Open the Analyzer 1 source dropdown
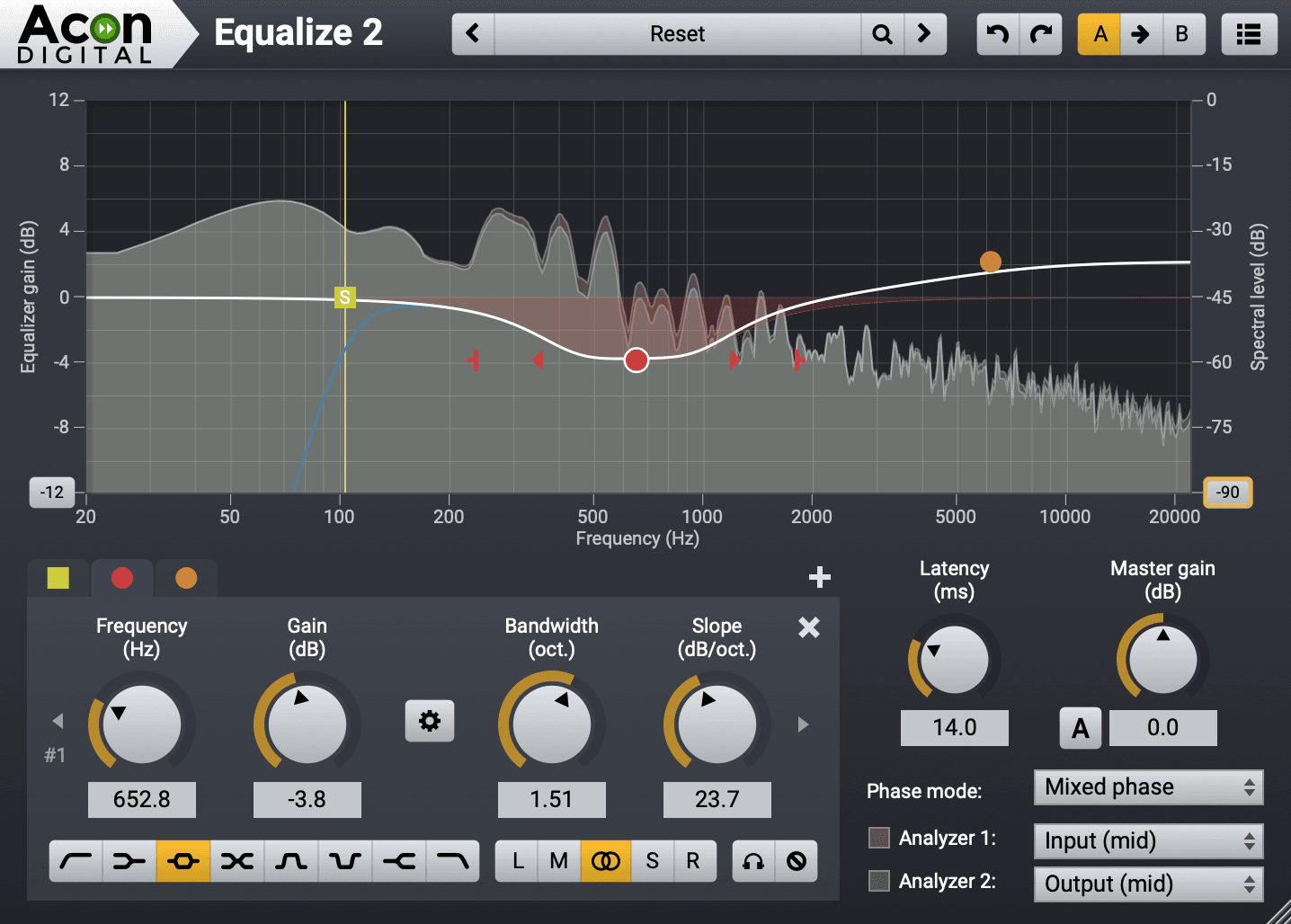1291x924 pixels. [x=1148, y=840]
